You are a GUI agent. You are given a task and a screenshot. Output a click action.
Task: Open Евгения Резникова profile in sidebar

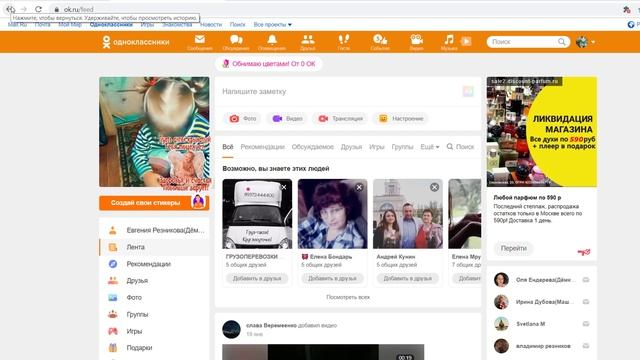click(x=165, y=230)
